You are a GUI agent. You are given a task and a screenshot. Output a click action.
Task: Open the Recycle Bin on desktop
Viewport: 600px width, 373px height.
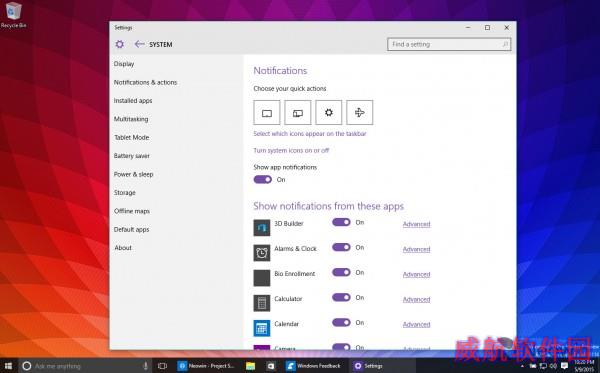tap(13, 15)
